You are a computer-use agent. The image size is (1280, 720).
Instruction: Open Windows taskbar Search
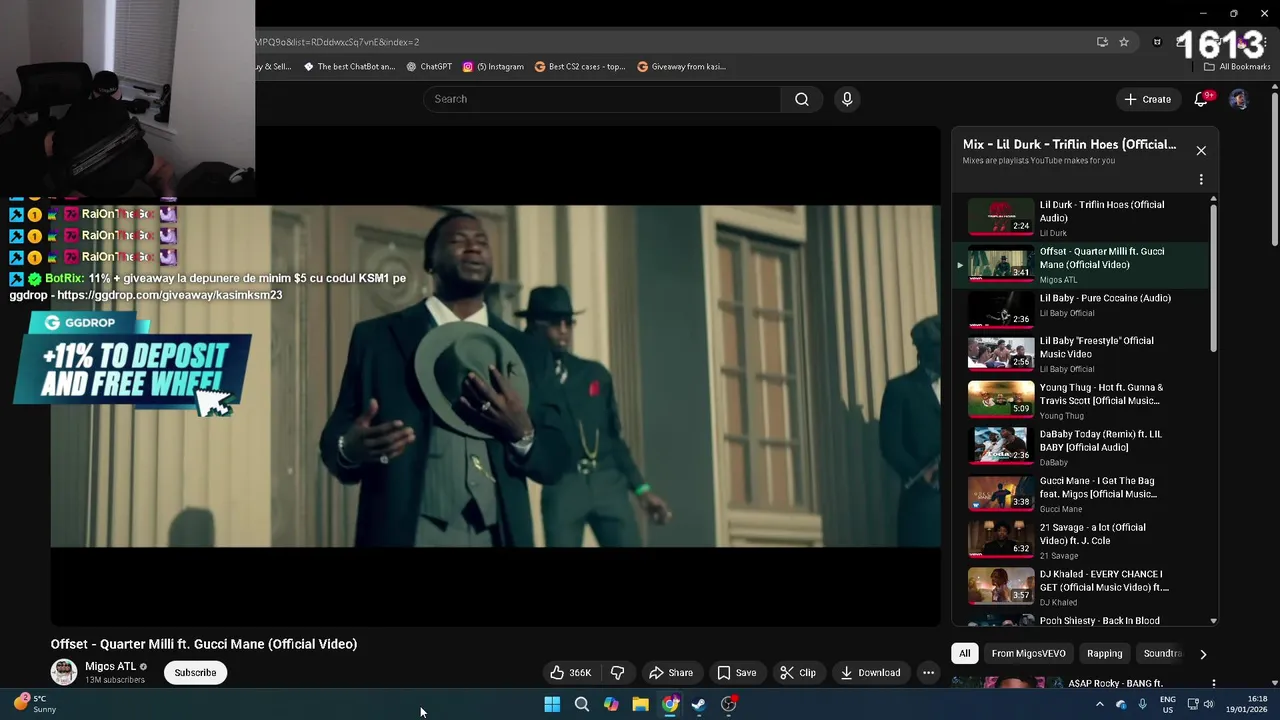[581, 704]
